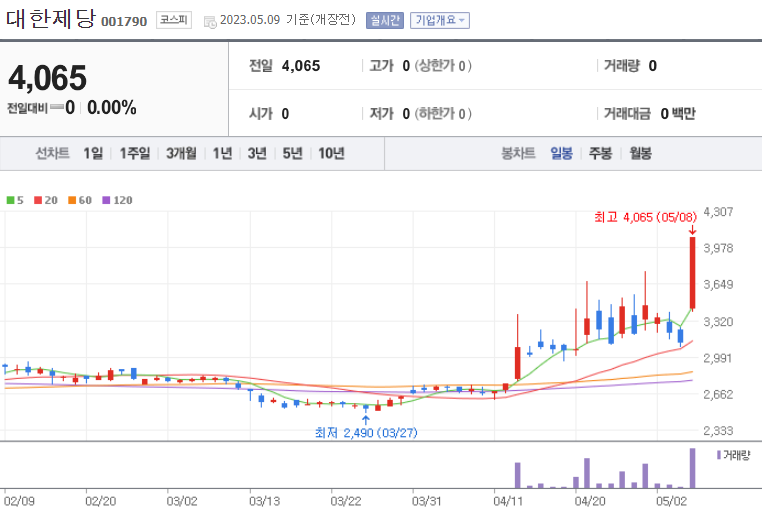Click the 3,978 price axis label

(x=718, y=248)
